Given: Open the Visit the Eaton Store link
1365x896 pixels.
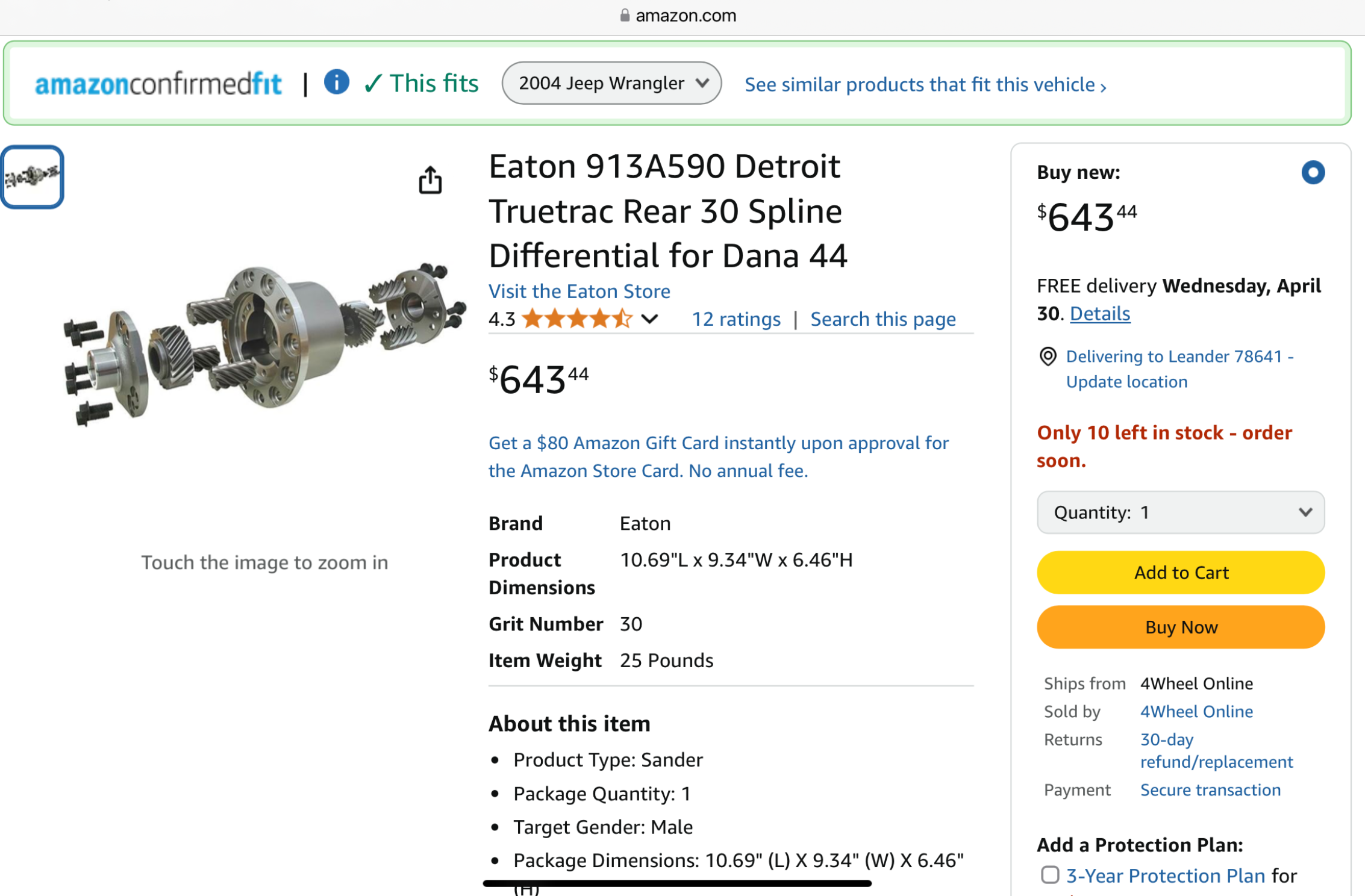Looking at the screenshot, I should (x=579, y=291).
